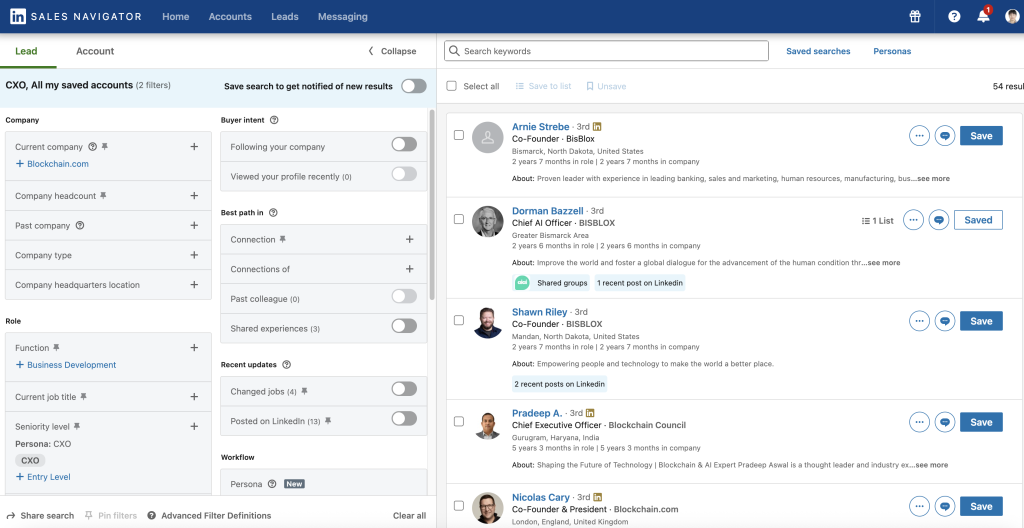Switch to the Account tab
Screen dimensions: 1024x528
tap(95, 51)
